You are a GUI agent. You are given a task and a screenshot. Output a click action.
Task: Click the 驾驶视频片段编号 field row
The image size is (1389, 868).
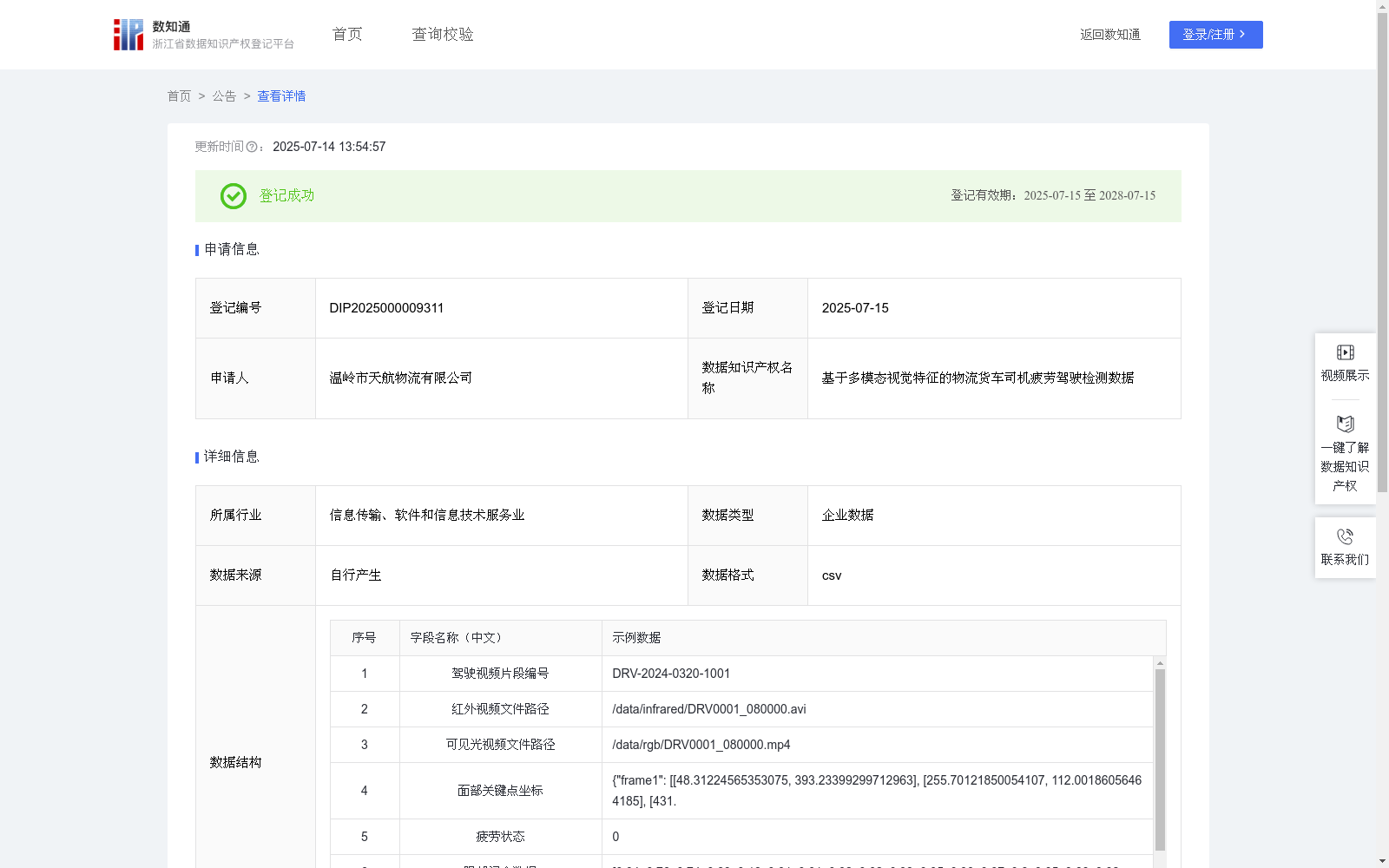[x=741, y=674]
